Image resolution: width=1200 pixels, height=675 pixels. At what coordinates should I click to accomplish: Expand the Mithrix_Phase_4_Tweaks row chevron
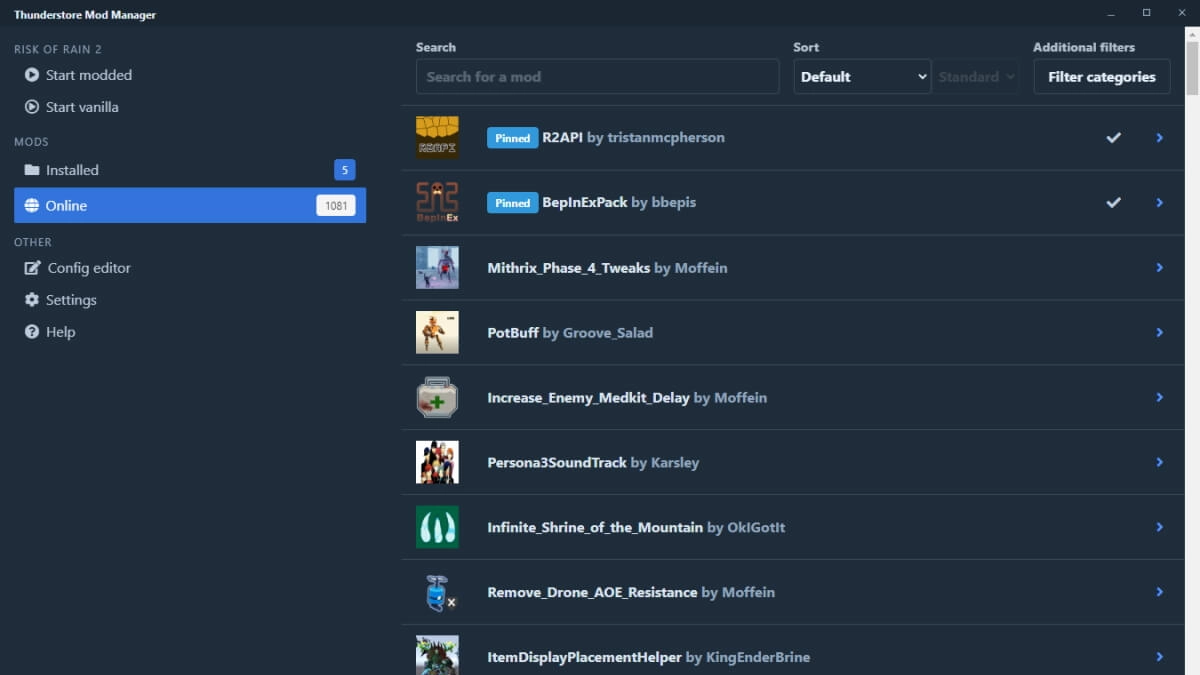[1160, 267]
